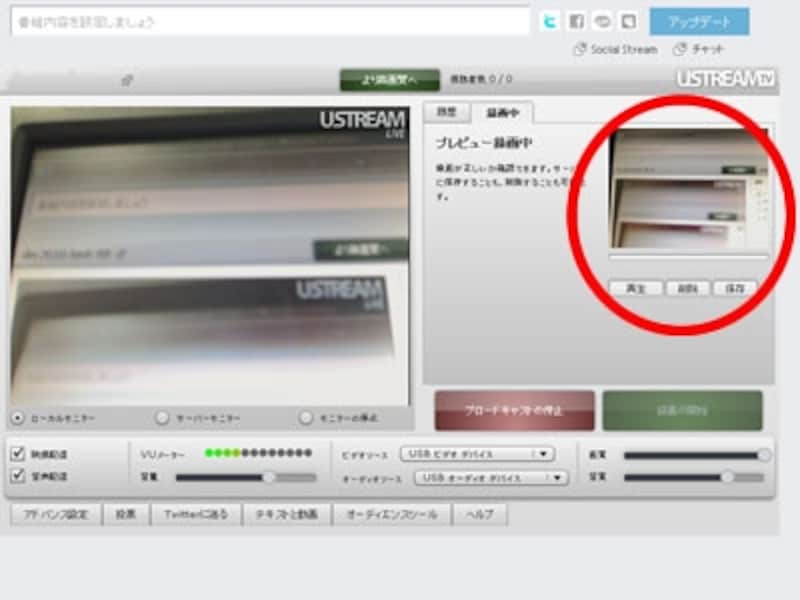Select the モニターの停止 radio button
The width and height of the screenshot is (800, 600).
coord(306,418)
